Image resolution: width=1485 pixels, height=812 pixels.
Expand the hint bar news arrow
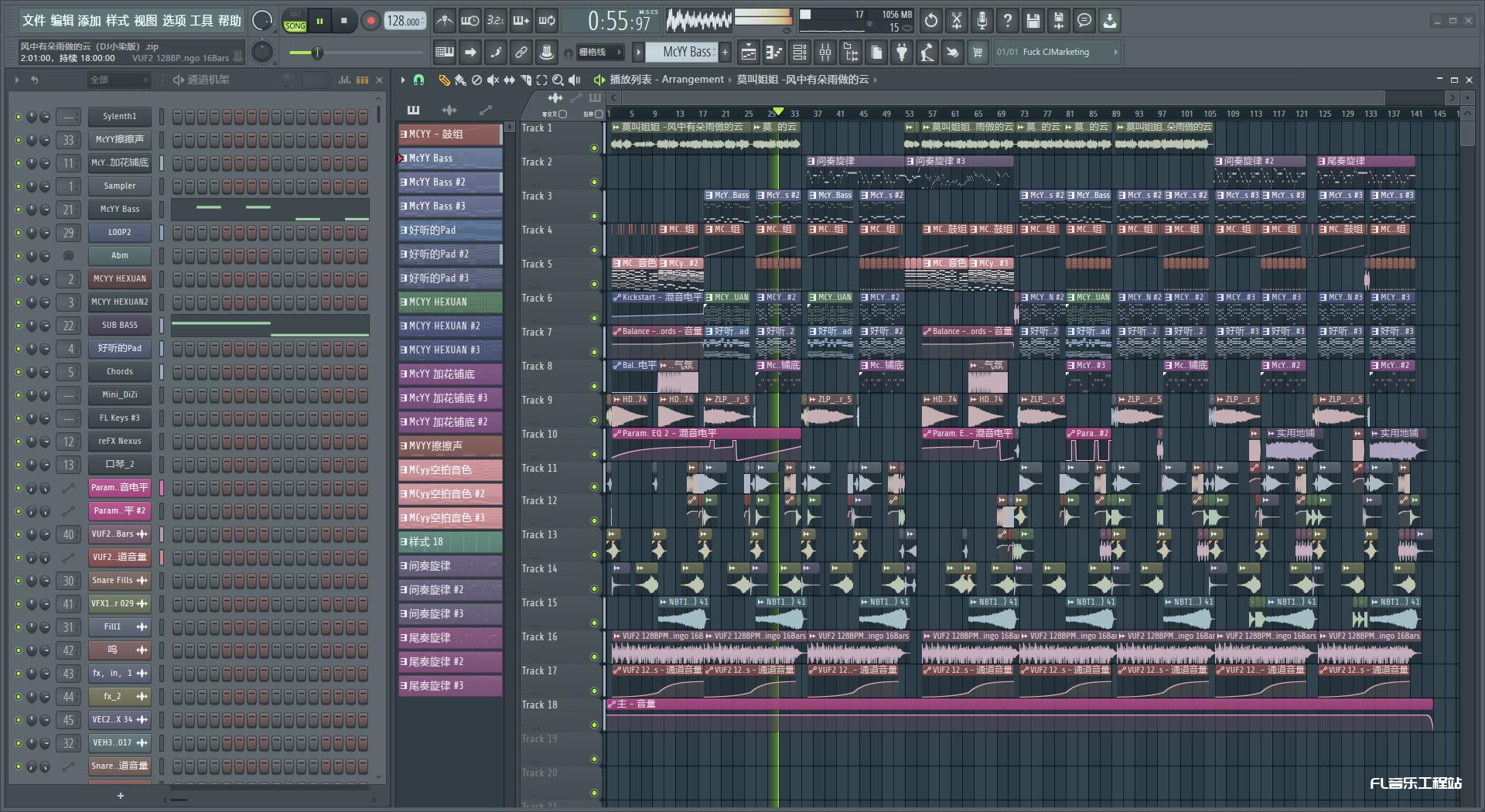point(1115,52)
